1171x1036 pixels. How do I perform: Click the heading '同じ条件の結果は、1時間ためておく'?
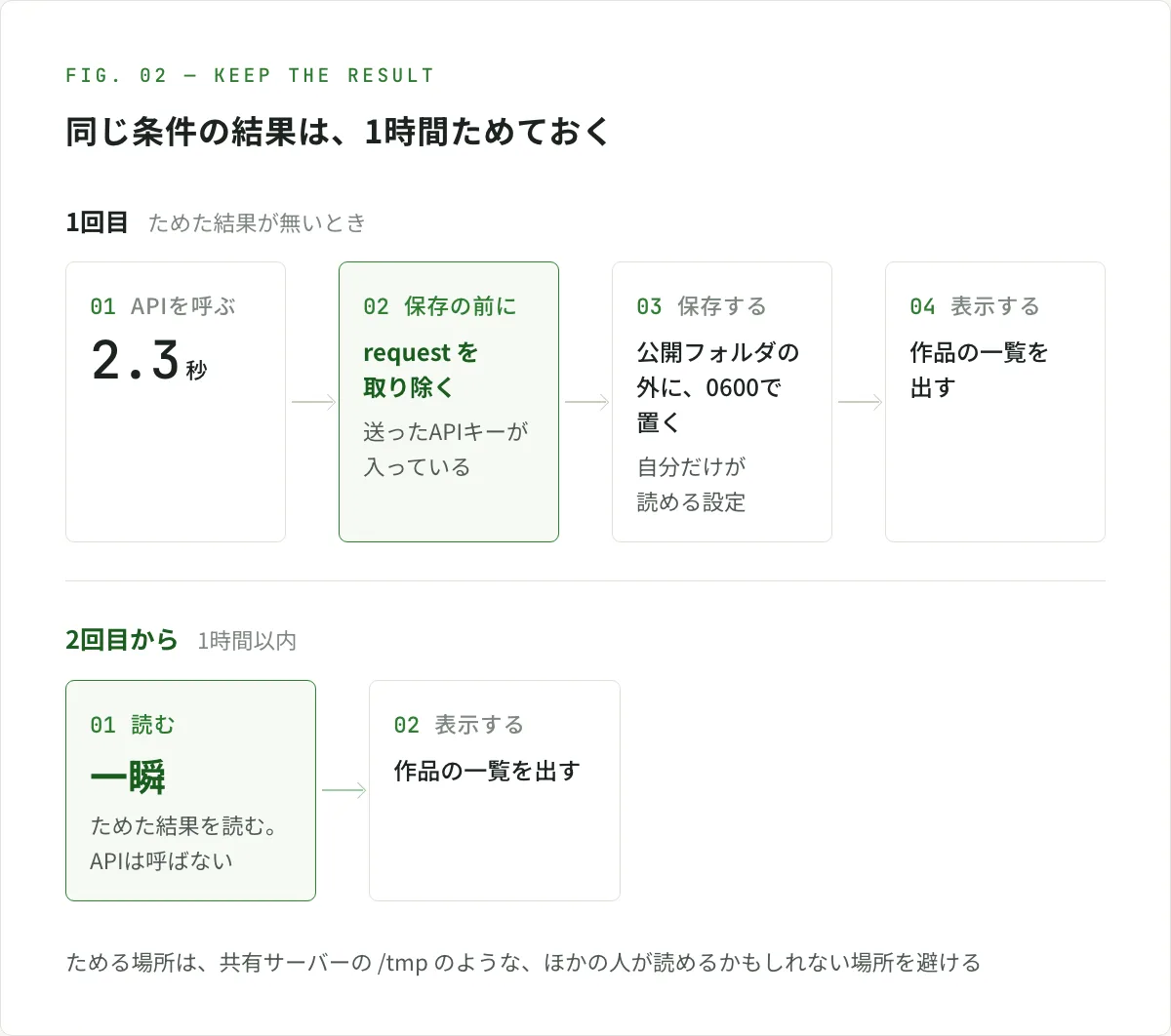coord(338,132)
